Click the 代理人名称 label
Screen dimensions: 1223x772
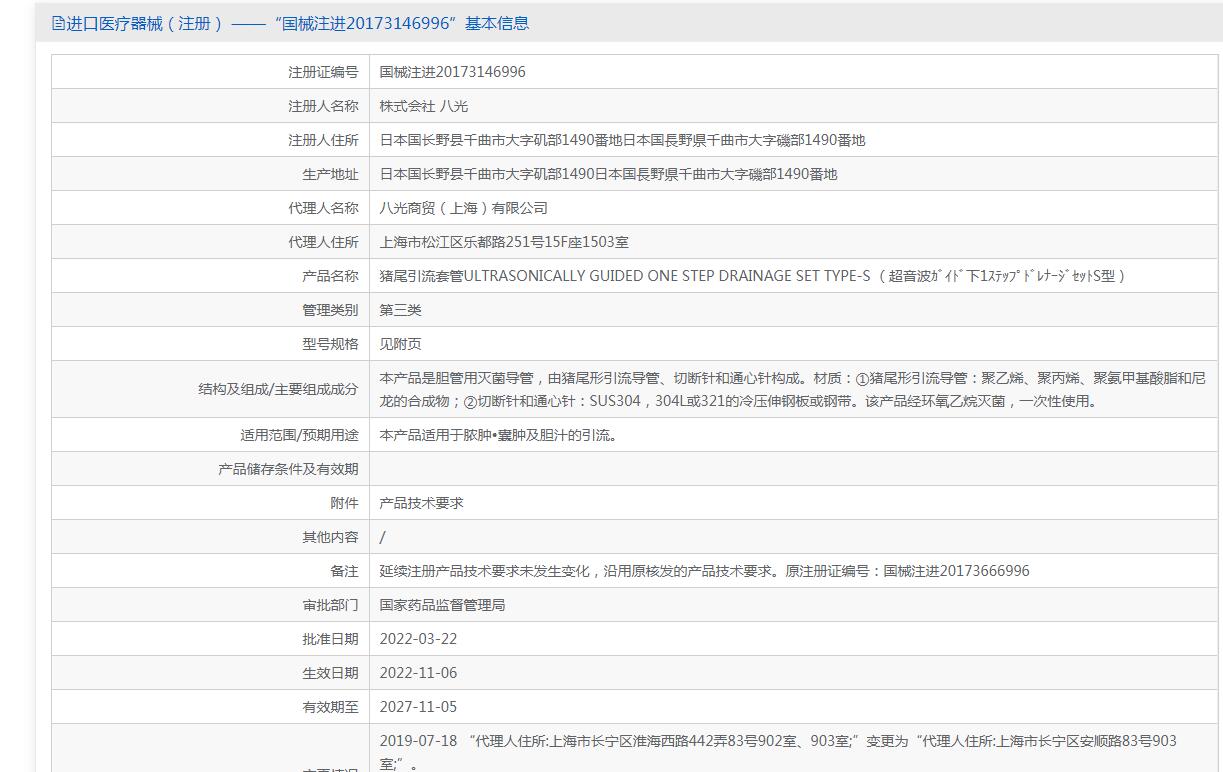(x=323, y=208)
